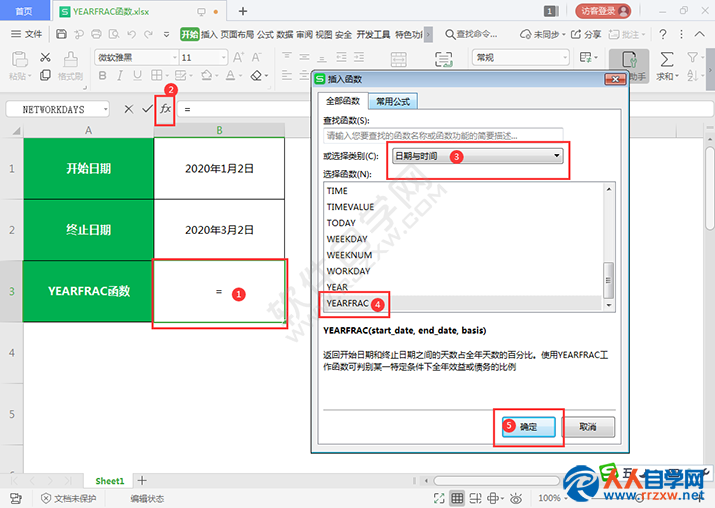Click the 确定 button in dialog
This screenshot has height=508, width=715.
(528, 427)
